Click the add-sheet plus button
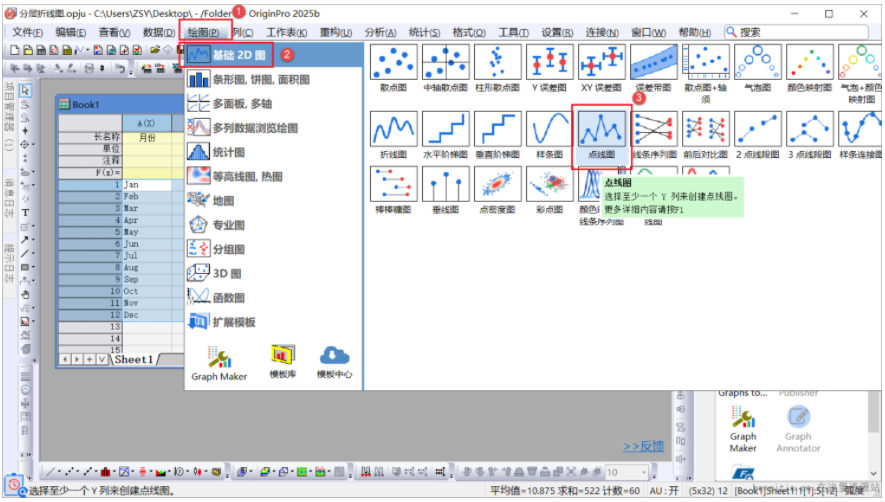 coord(89,359)
